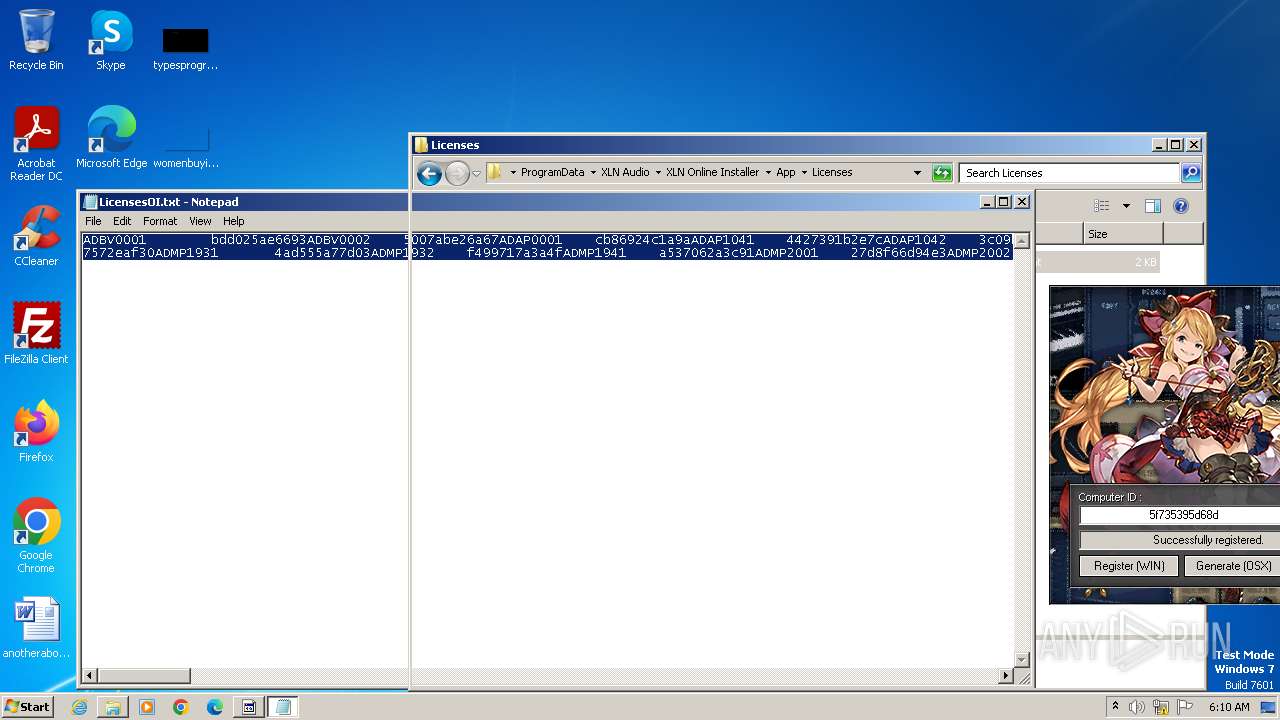
Task: Open the anotherabo Word document icon
Action: click(x=36, y=628)
